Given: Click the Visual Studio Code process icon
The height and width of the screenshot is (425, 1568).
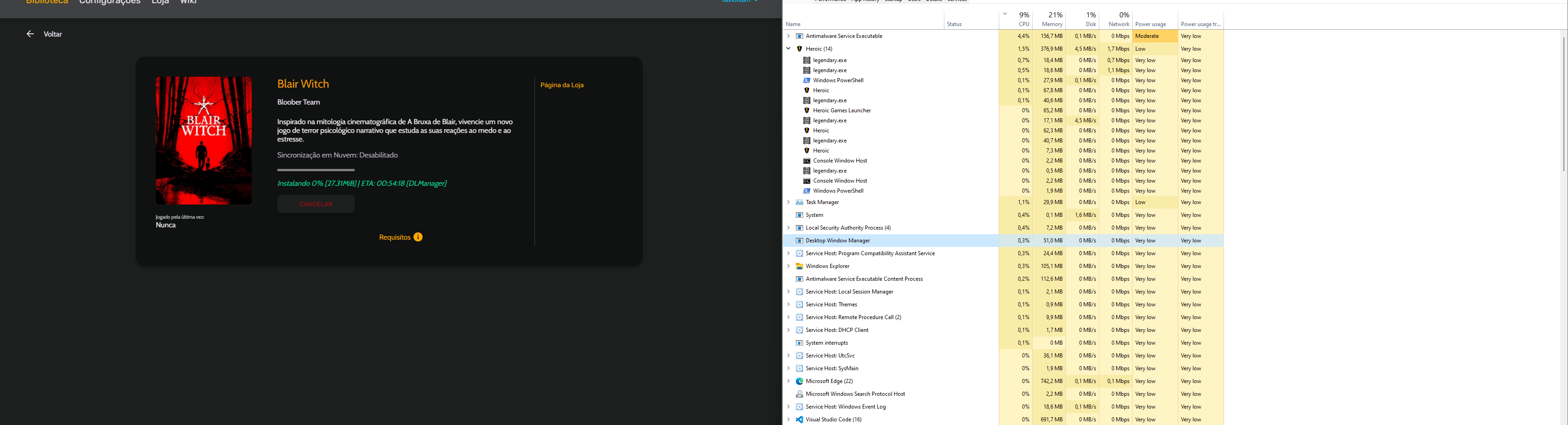Looking at the screenshot, I should [x=798, y=419].
